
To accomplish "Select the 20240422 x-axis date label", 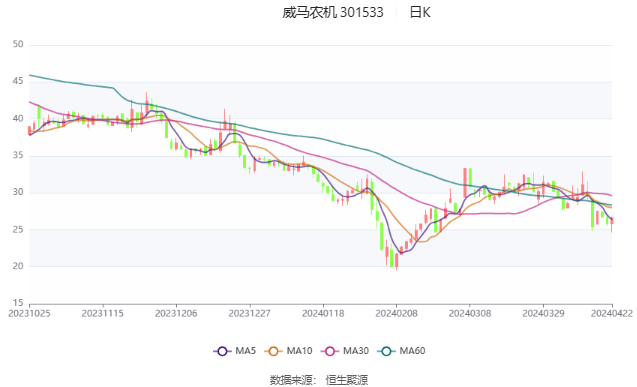I will 612,313.
